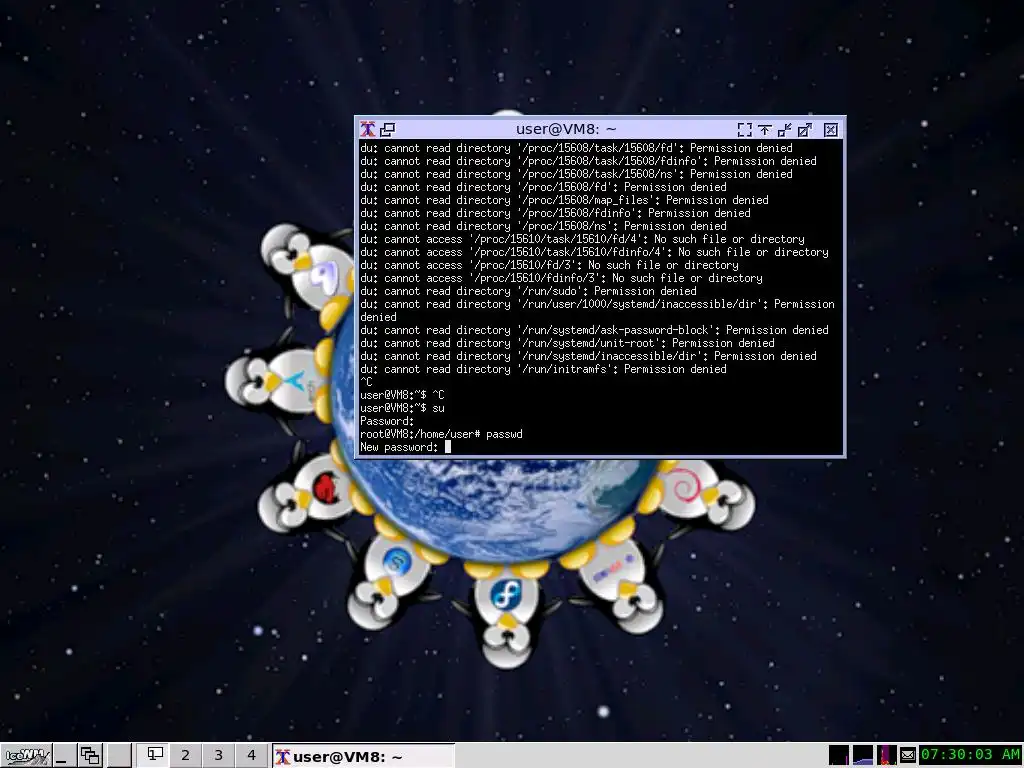Switch to workspace 4
Image resolution: width=1024 pixels, height=768 pixels.
251,756
